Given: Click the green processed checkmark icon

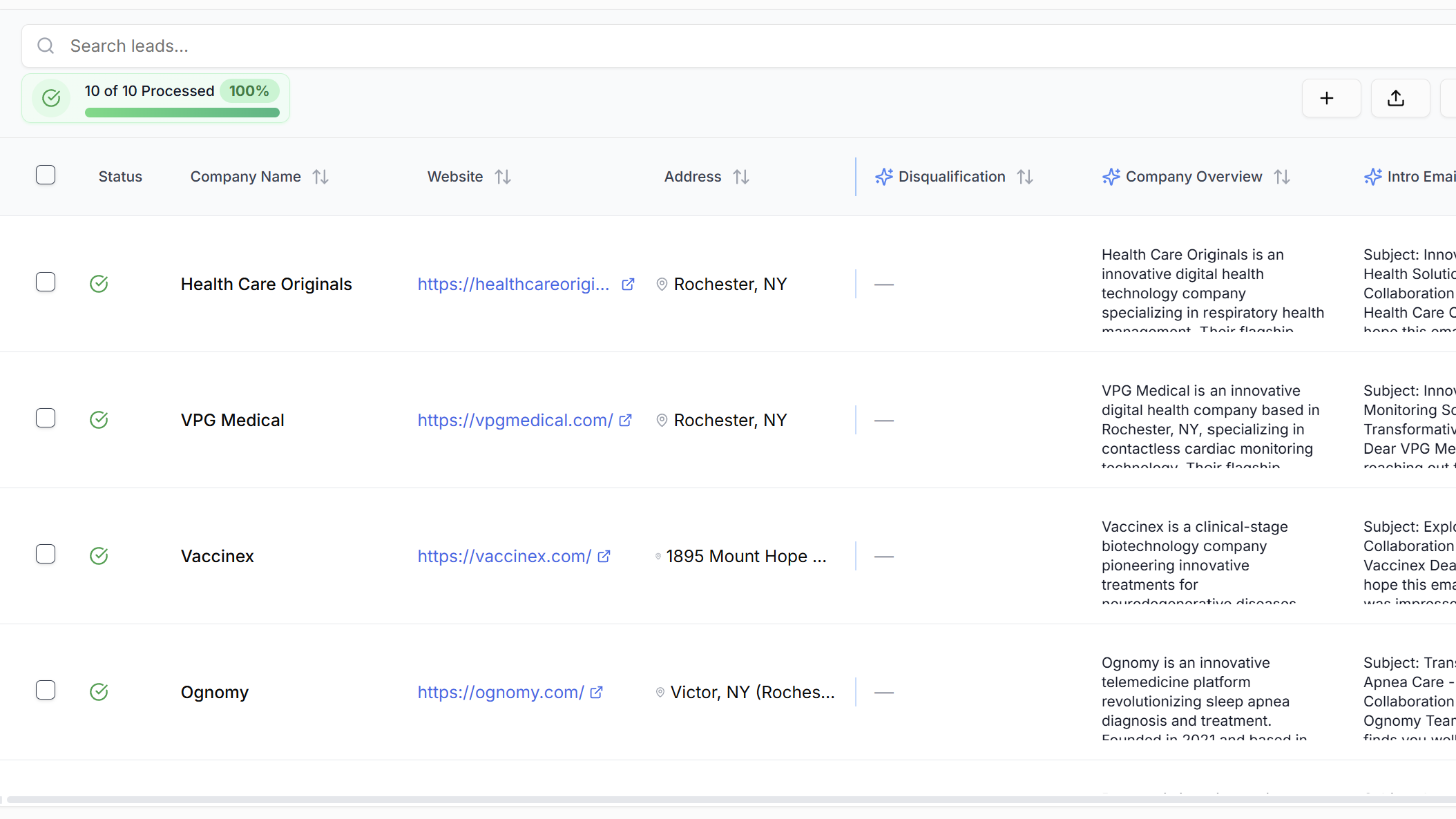Looking at the screenshot, I should point(51,98).
